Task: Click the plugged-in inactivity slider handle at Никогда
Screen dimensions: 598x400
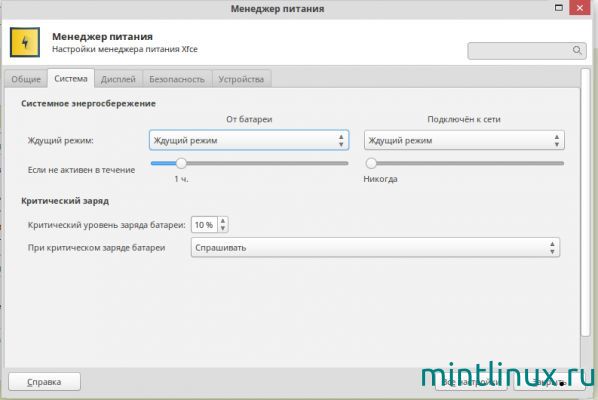Action: (x=371, y=163)
